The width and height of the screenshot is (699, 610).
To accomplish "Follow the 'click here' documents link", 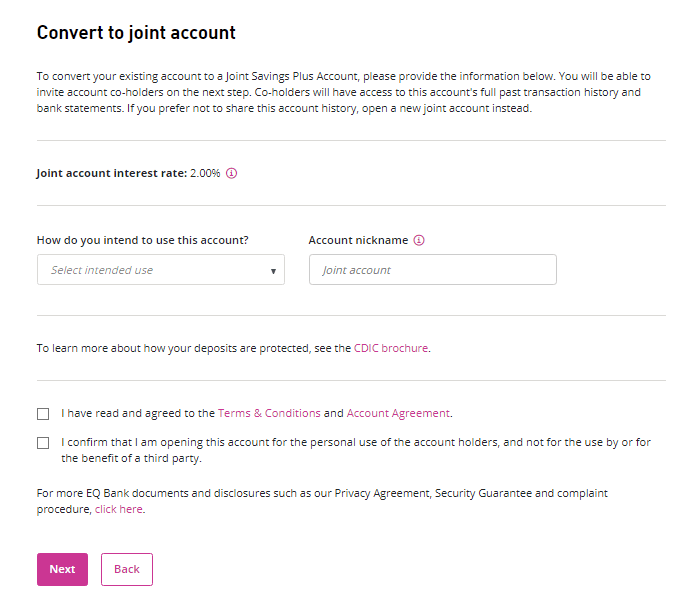I will tap(119, 509).
